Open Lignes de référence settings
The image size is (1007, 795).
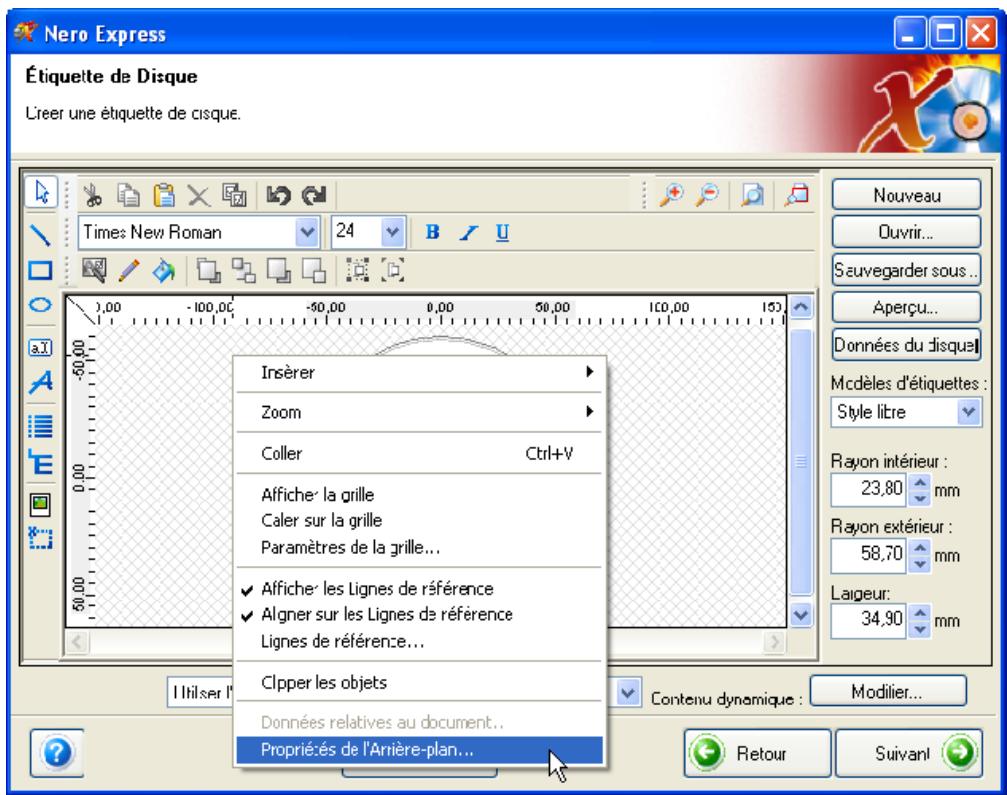click(419, 642)
